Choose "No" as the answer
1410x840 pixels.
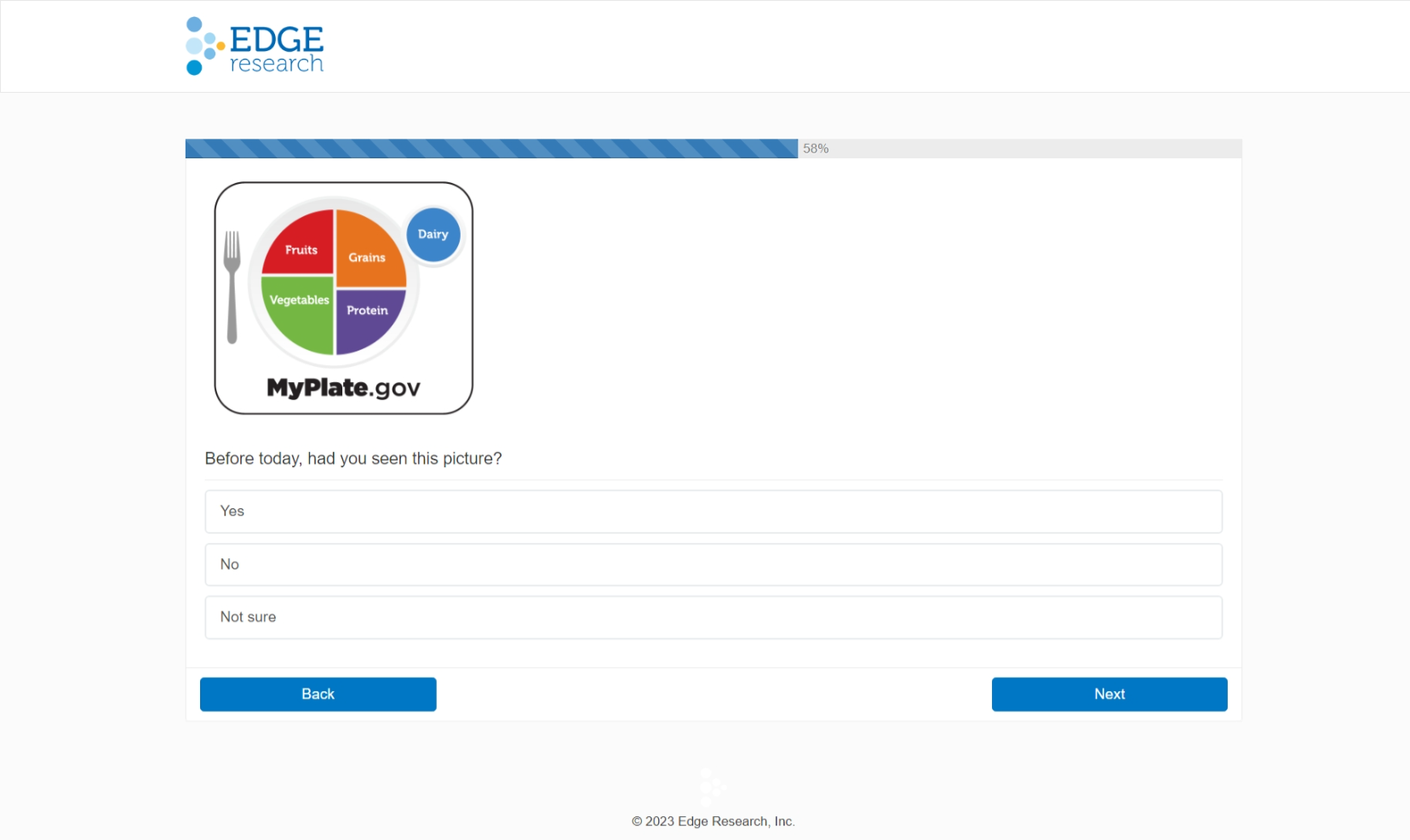pos(714,565)
